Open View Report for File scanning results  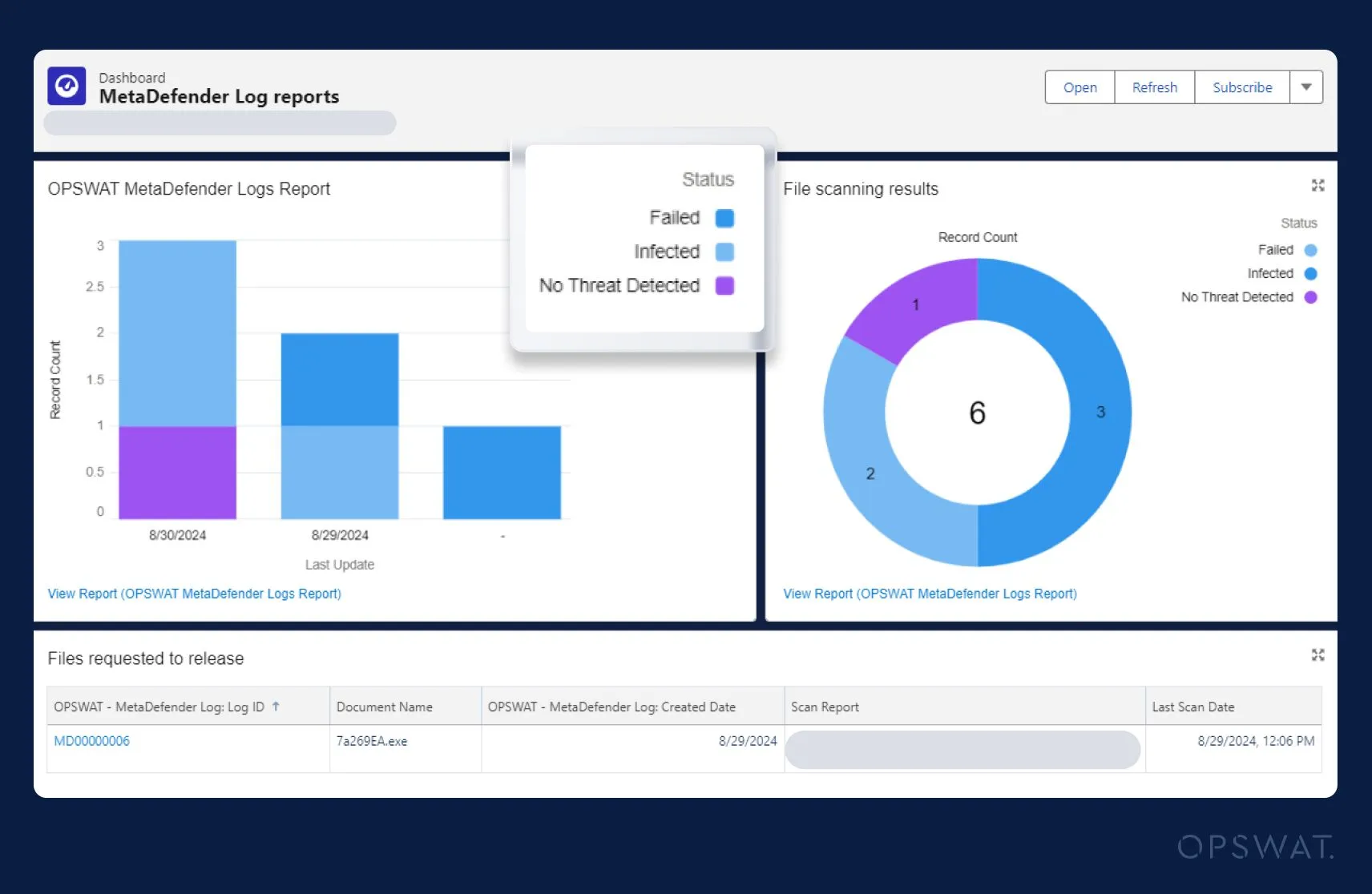tap(929, 594)
